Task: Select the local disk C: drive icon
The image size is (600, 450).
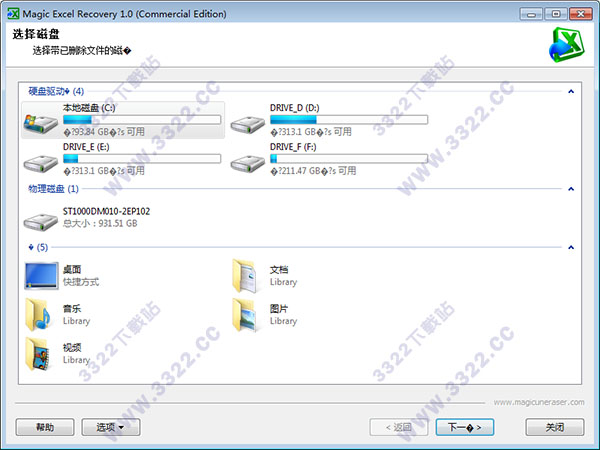Action: click(x=41, y=124)
